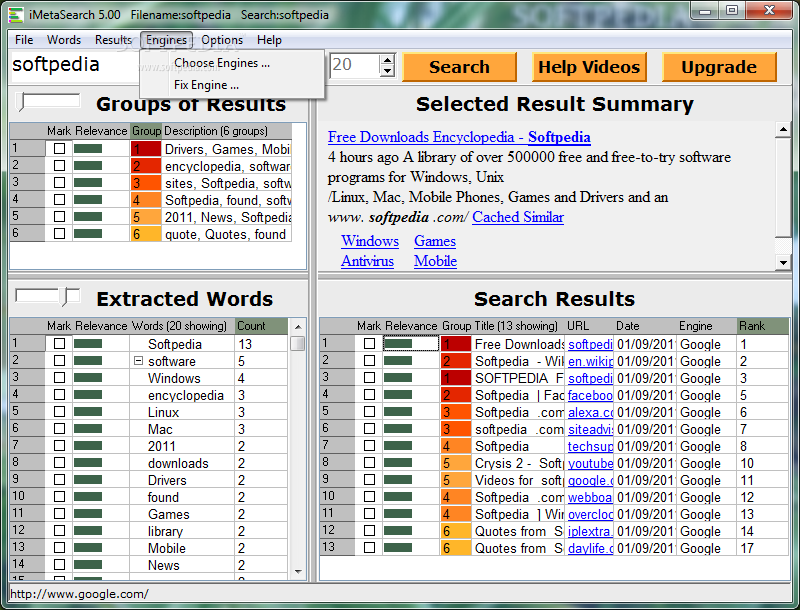Adjust the Extracted Words slider
Image resolution: width=800 pixels, height=610 pixels.
[x=64, y=297]
